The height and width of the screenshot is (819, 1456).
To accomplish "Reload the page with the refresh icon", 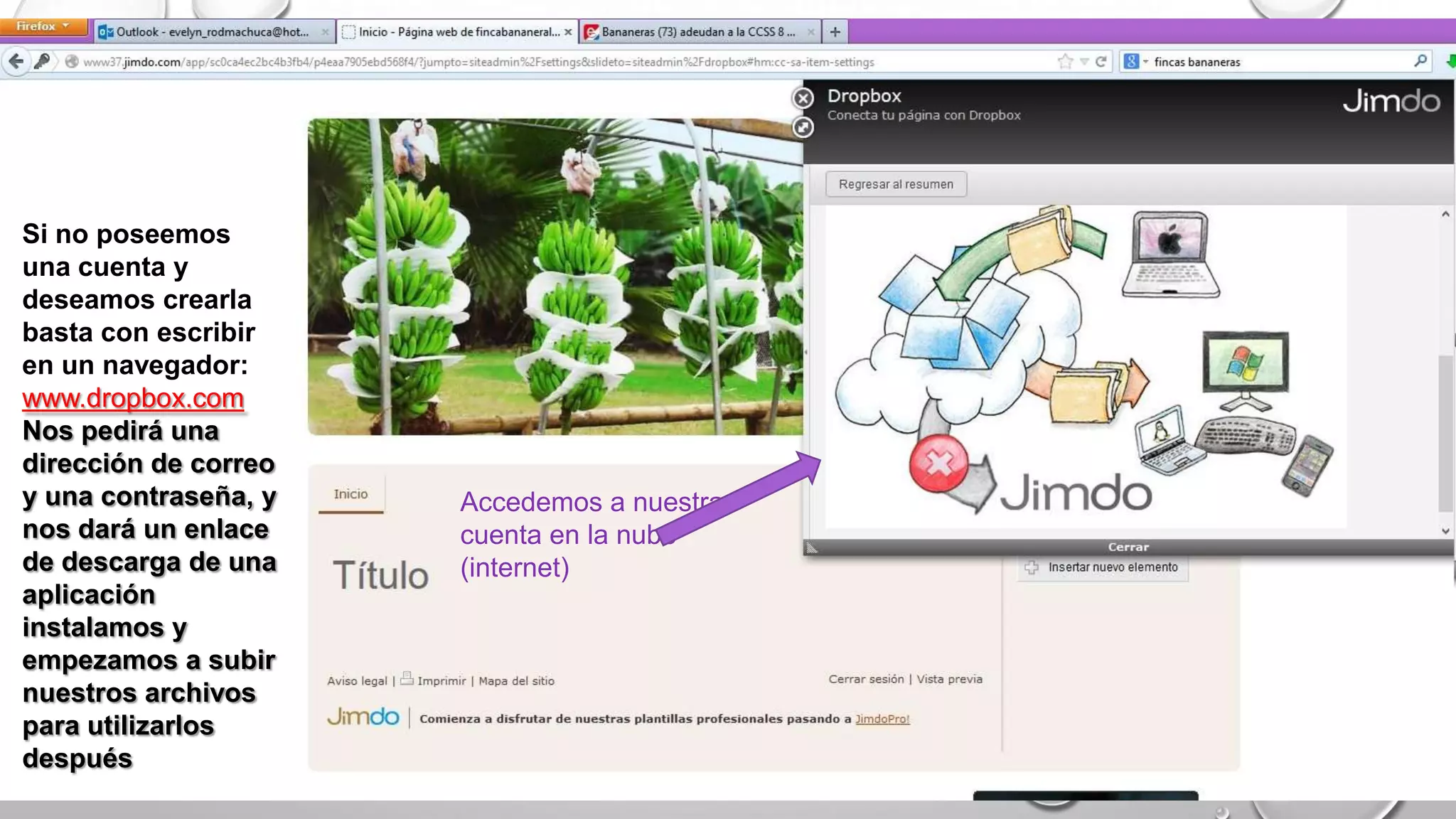I will coord(1101,62).
